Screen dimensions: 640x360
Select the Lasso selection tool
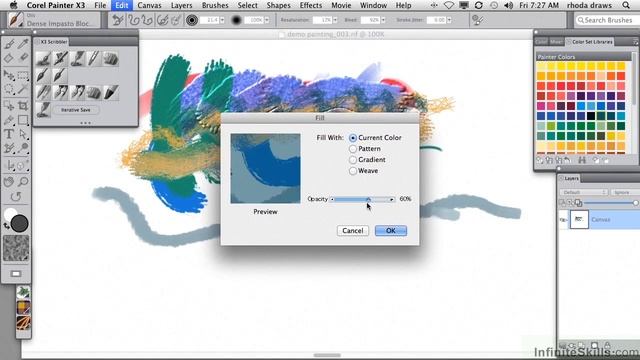[x=9, y=89]
